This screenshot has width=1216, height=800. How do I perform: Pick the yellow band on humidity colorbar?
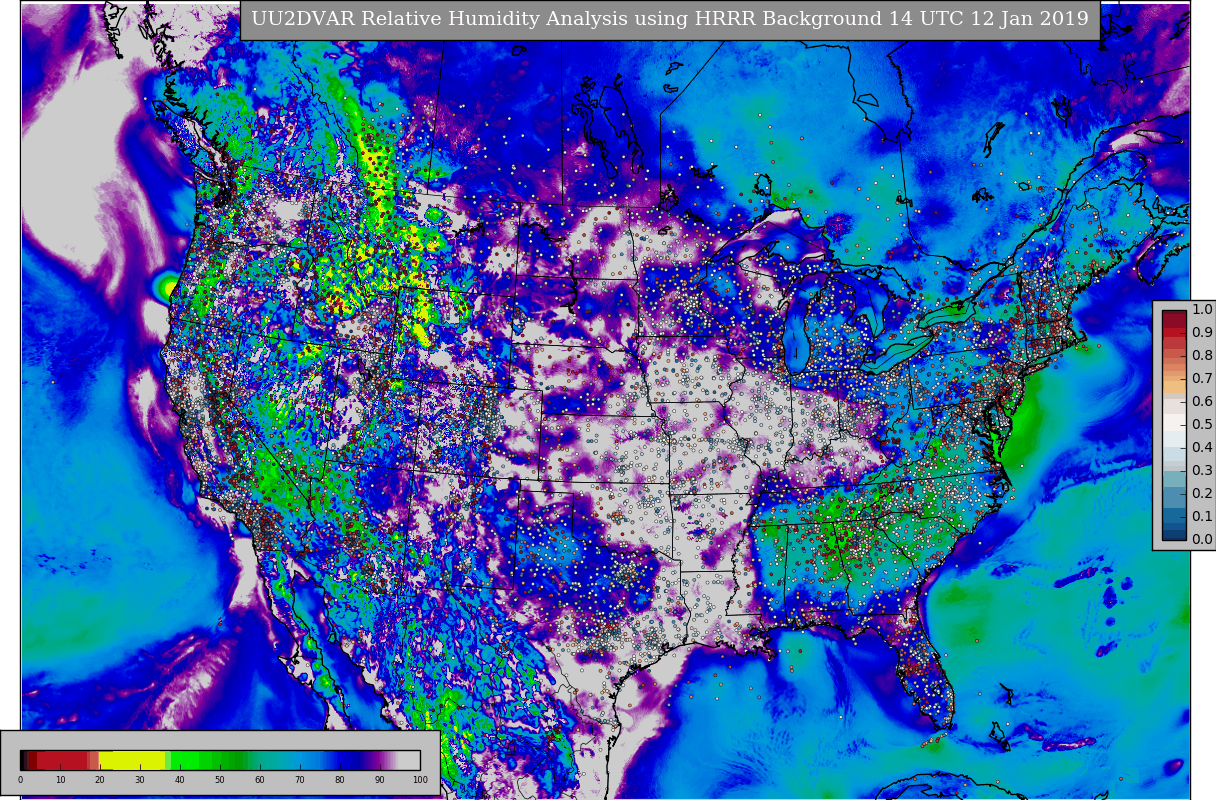pyautogui.click(x=132, y=760)
